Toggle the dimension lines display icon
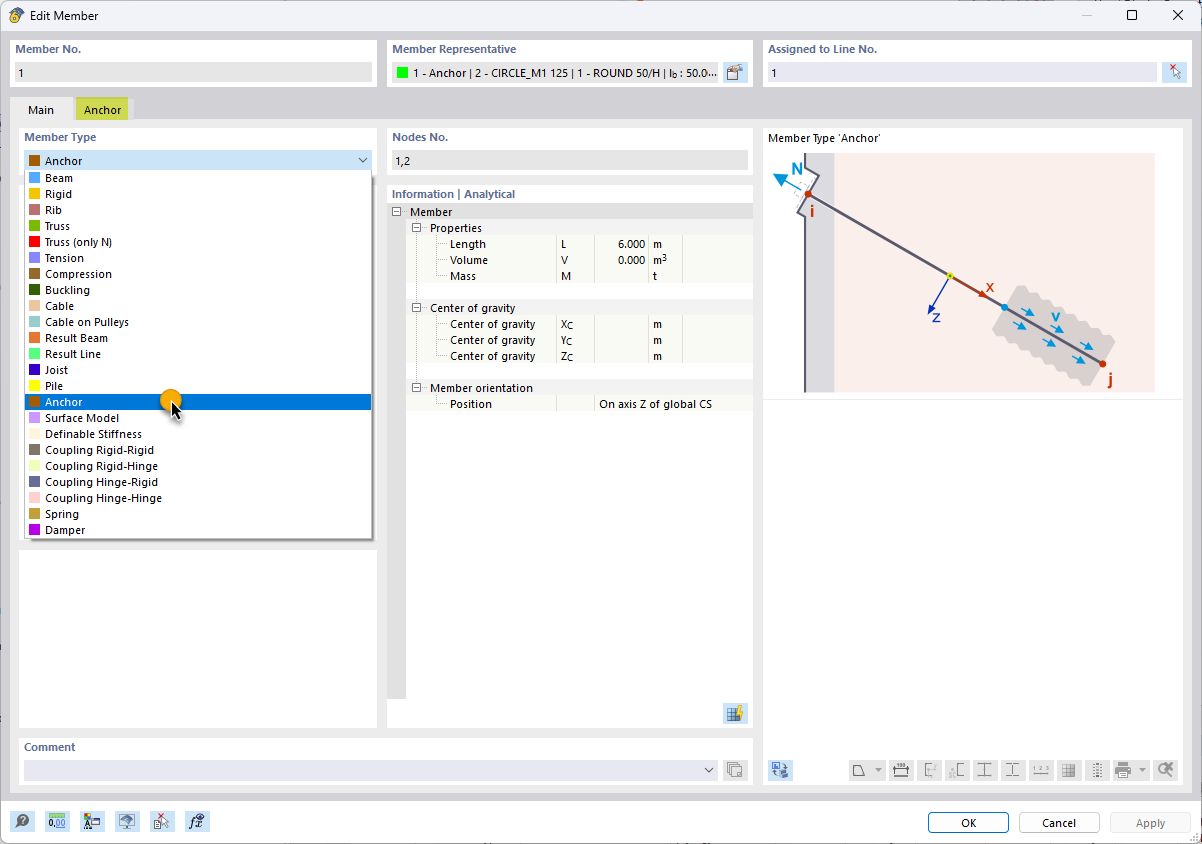1202x844 pixels. [901, 770]
